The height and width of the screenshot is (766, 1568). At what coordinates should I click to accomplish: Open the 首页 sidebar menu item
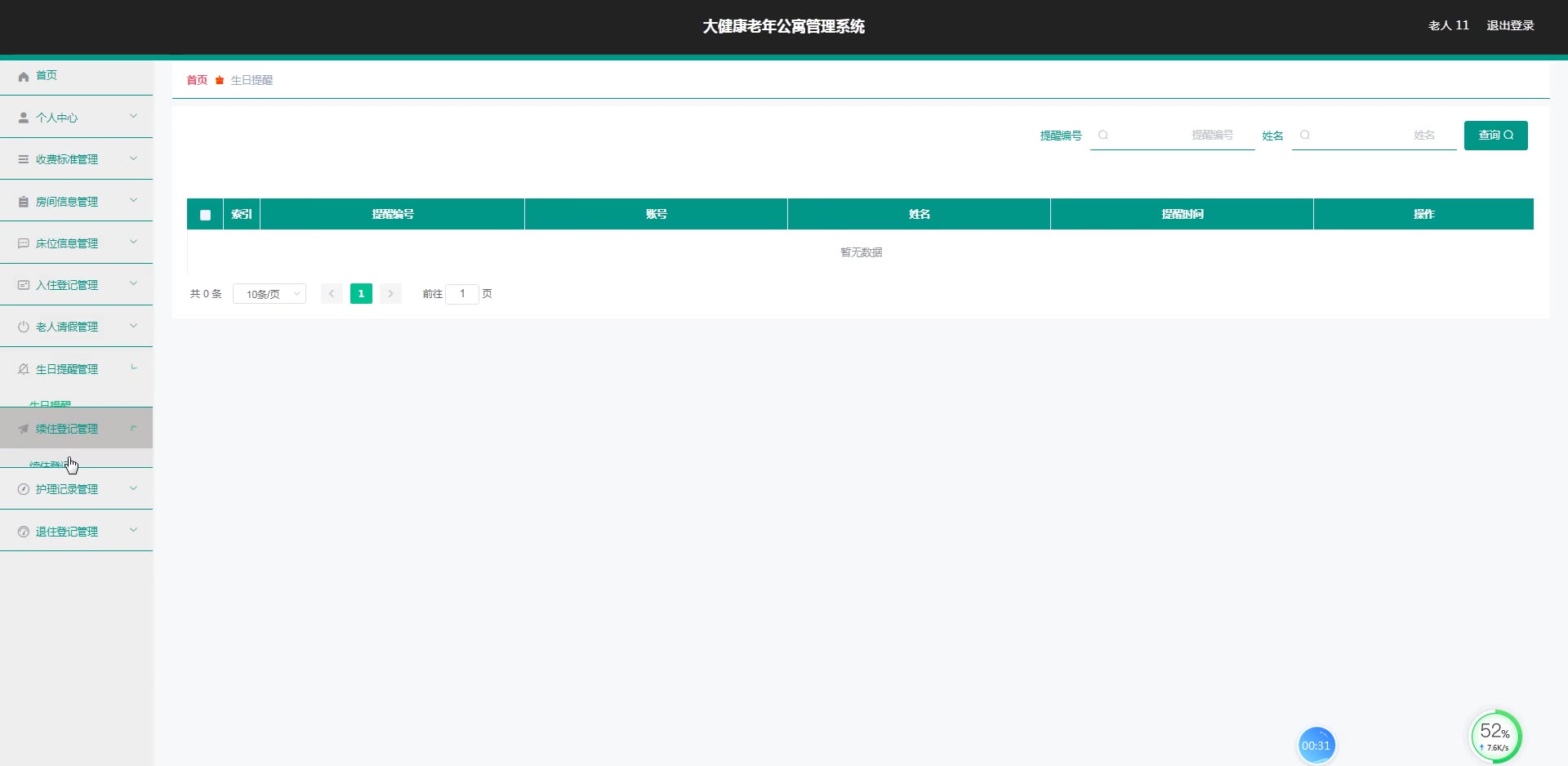pyautogui.click(x=76, y=75)
